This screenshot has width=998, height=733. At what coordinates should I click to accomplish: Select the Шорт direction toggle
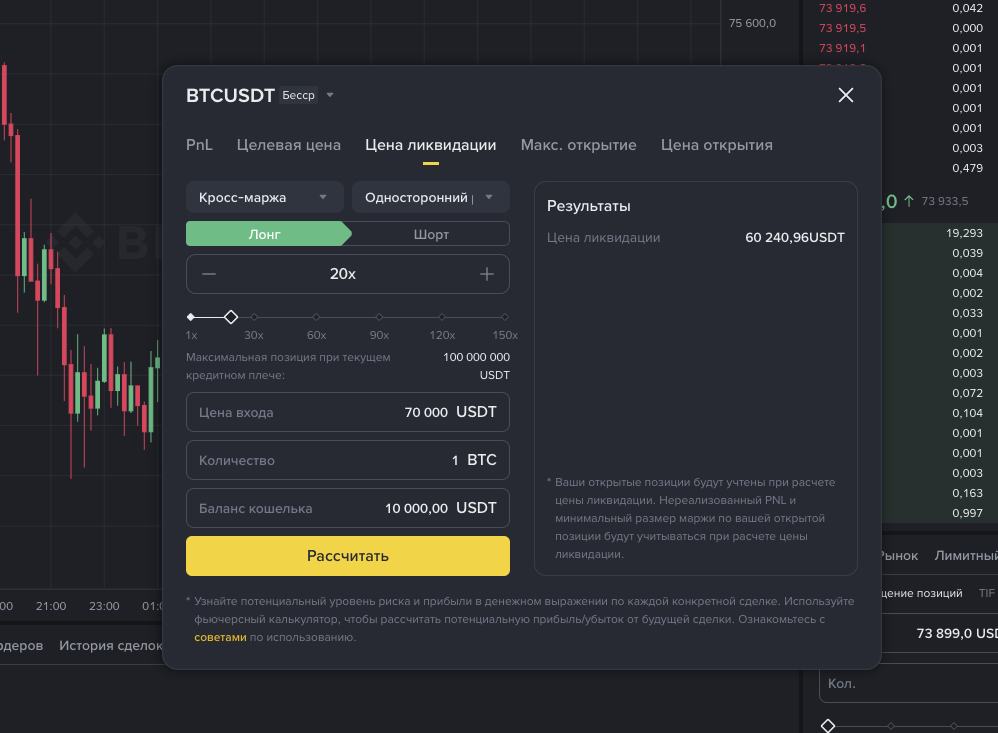[x=431, y=234]
